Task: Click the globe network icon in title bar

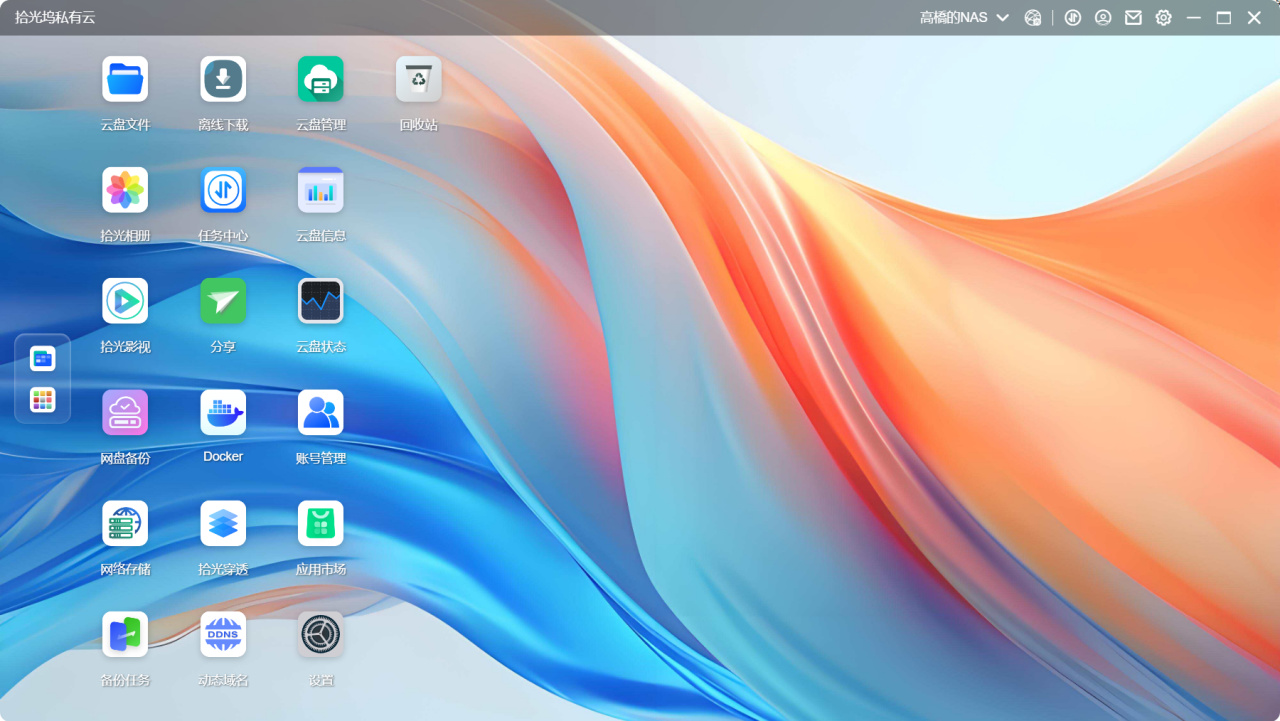Action: tap(1033, 18)
